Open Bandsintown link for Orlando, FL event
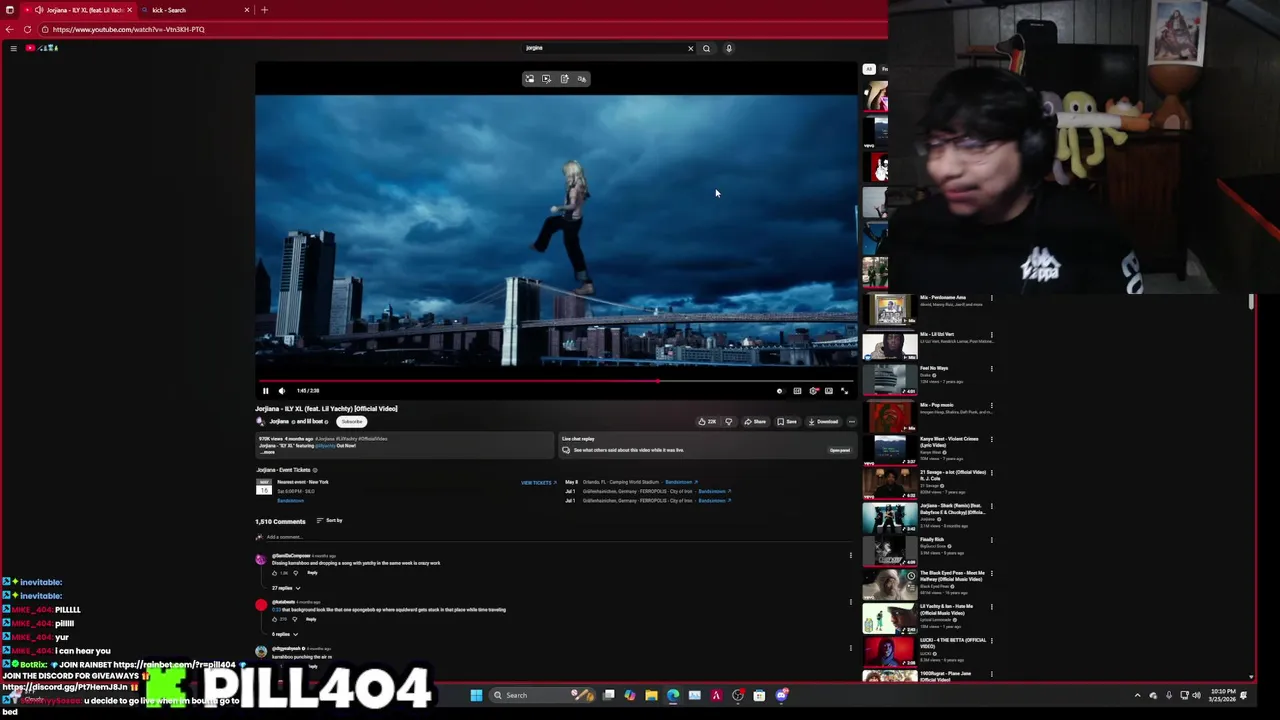The height and width of the screenshot is (720, 1280). (x=681, y=482)
